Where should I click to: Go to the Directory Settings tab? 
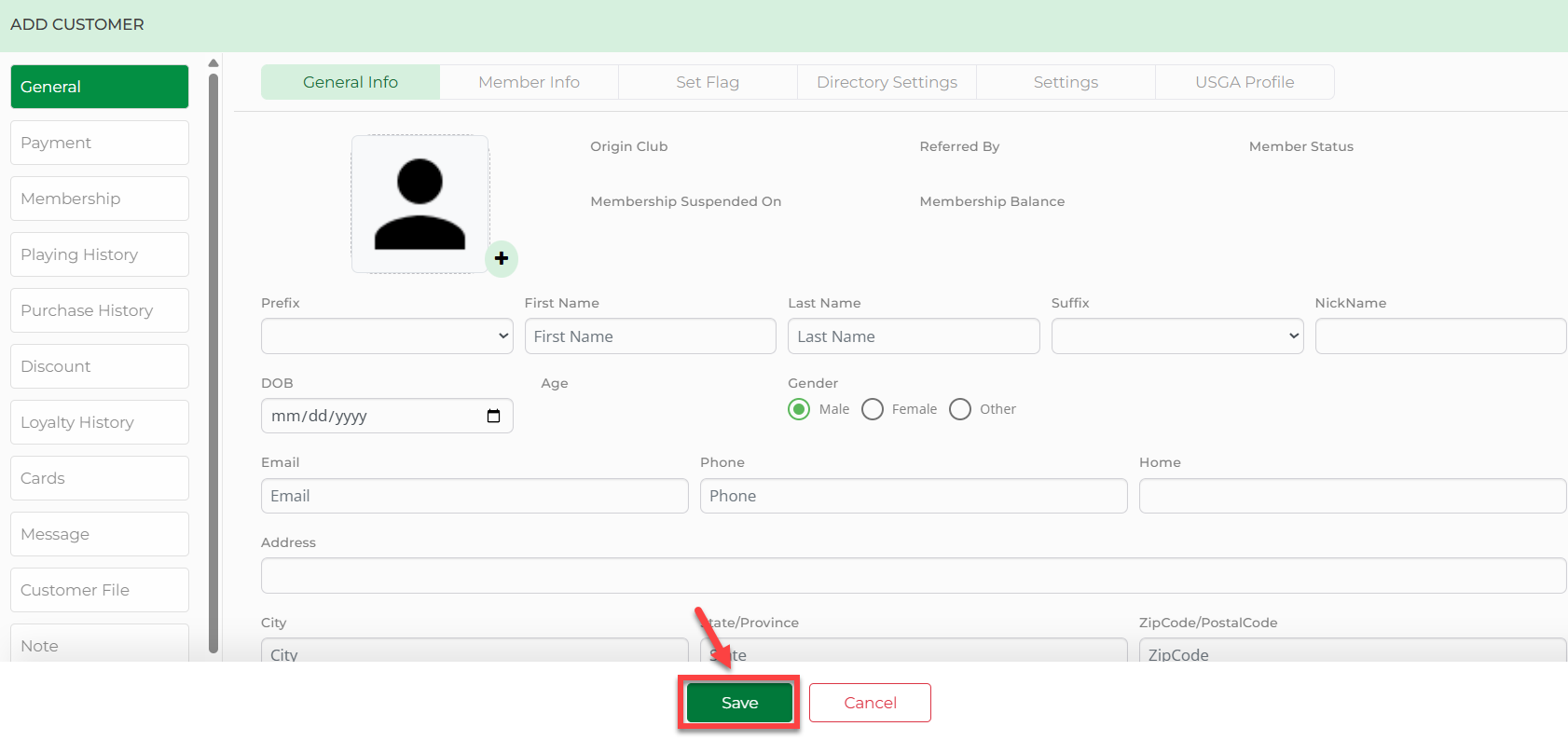click(887, 82)
